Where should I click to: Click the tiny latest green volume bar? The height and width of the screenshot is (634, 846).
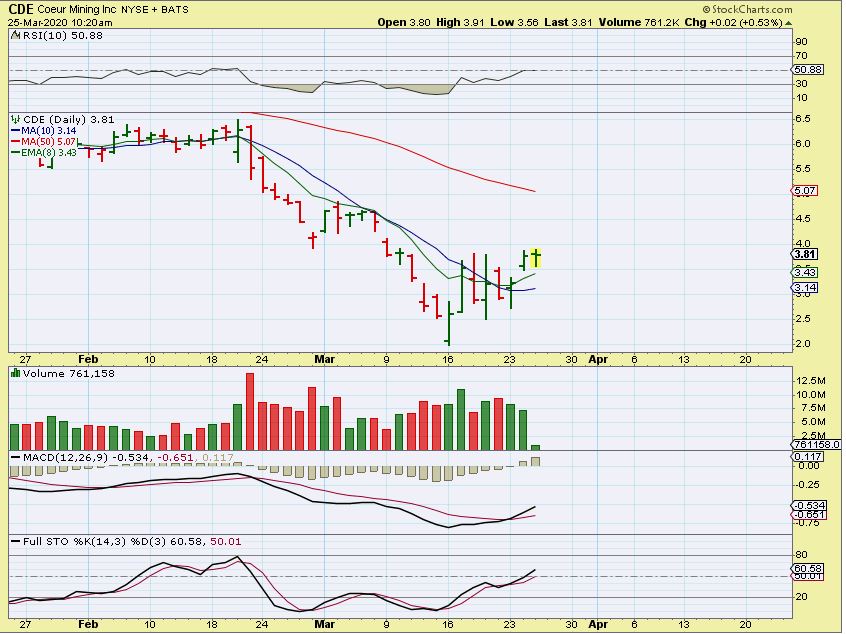point(535,447)
